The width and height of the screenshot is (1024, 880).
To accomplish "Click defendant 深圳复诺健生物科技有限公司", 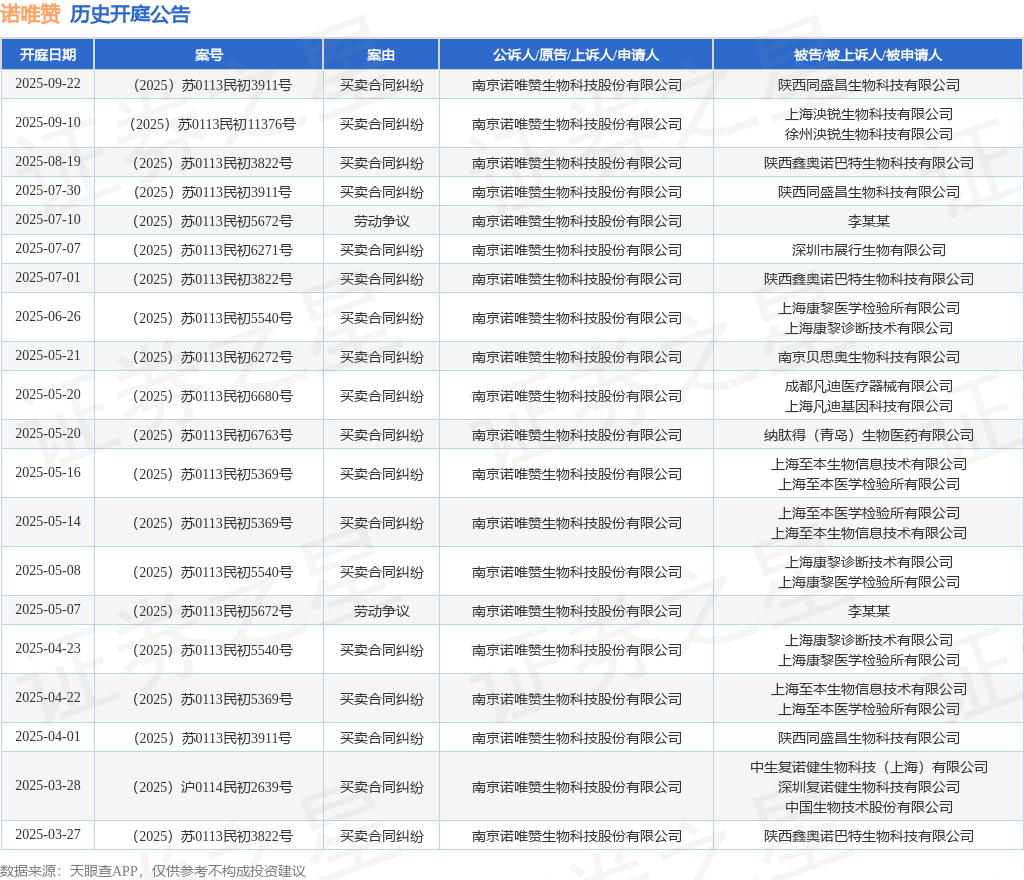I will pyautogui.click(x=869, y=787).
